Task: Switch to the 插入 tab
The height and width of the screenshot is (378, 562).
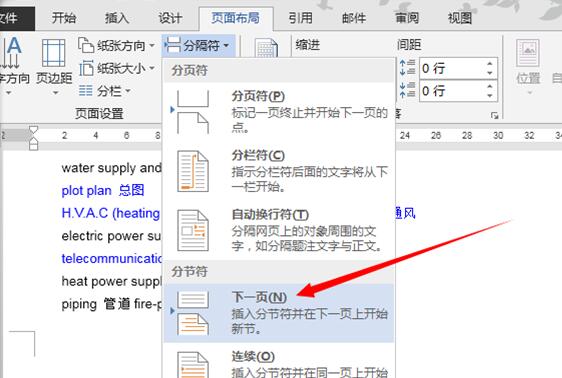Action: point(117,18)
